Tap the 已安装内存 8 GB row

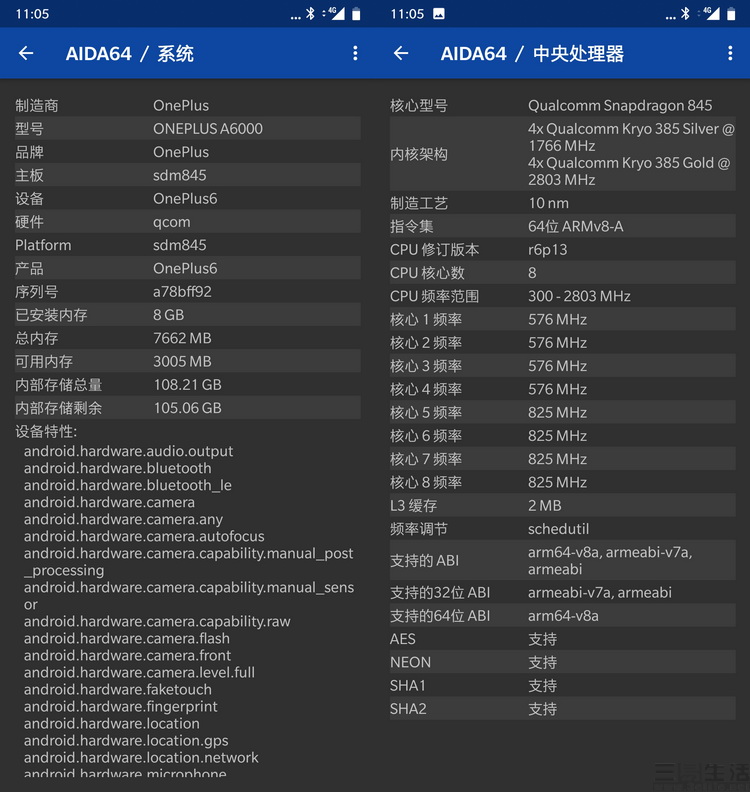(x=187, y=315)
